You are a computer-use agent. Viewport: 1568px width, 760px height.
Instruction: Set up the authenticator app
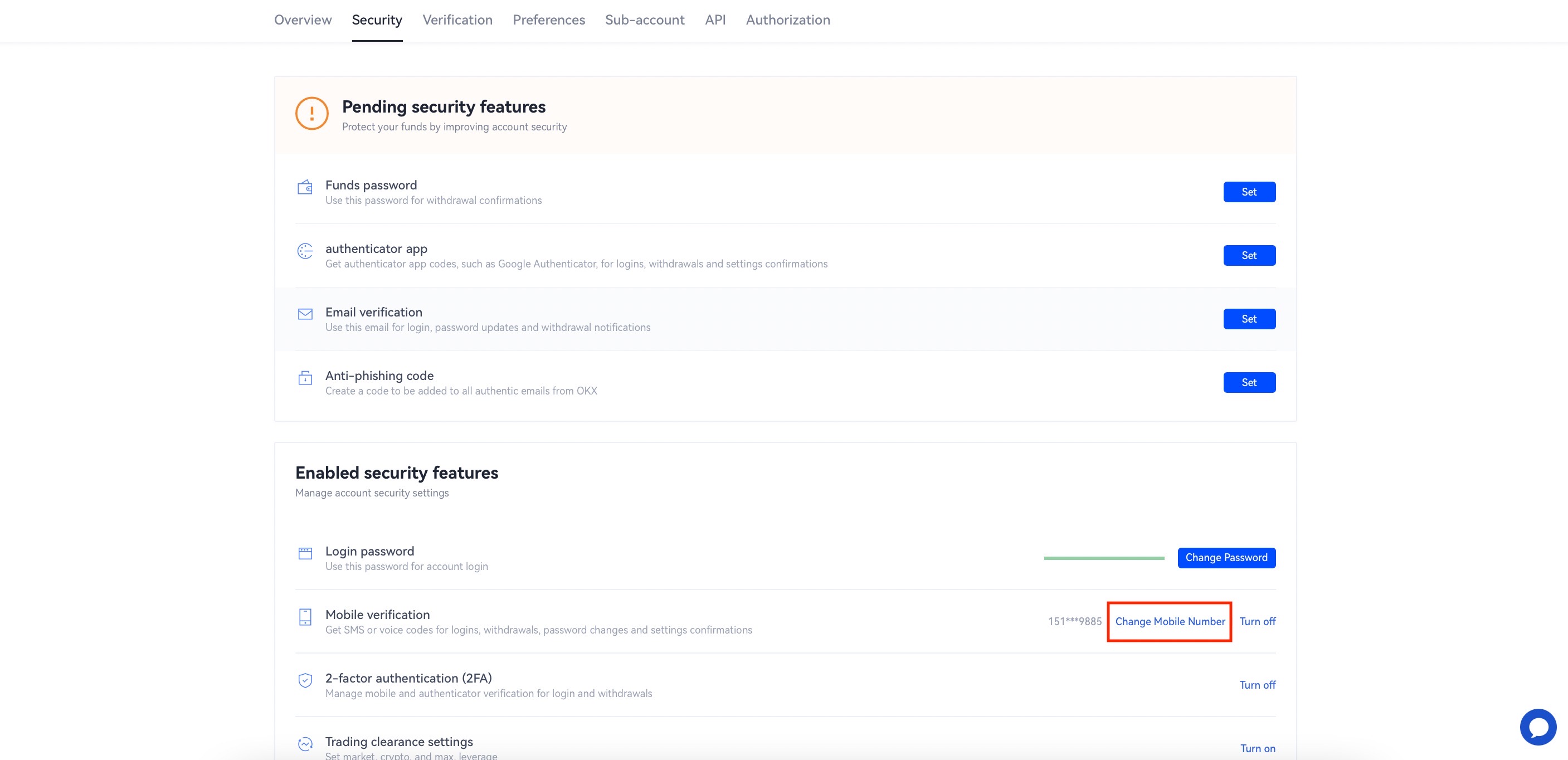[1249, 256]
